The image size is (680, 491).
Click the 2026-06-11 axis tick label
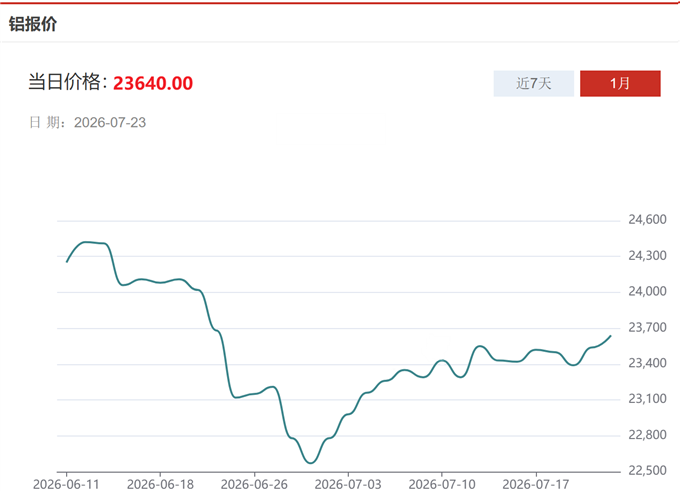tap(66, 484)
